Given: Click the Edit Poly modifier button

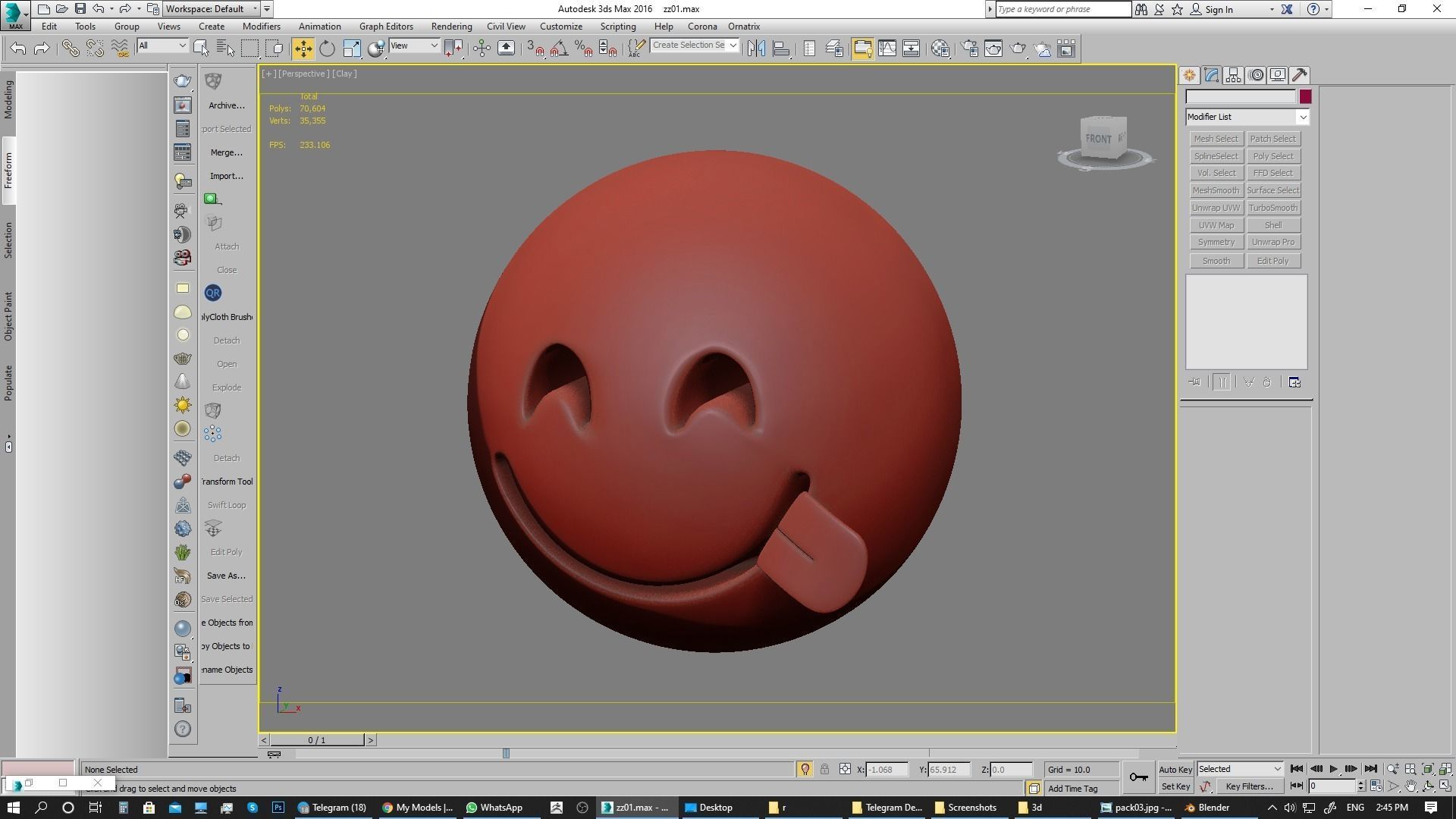Looking at the screenshot, I should click(1272, 261).
